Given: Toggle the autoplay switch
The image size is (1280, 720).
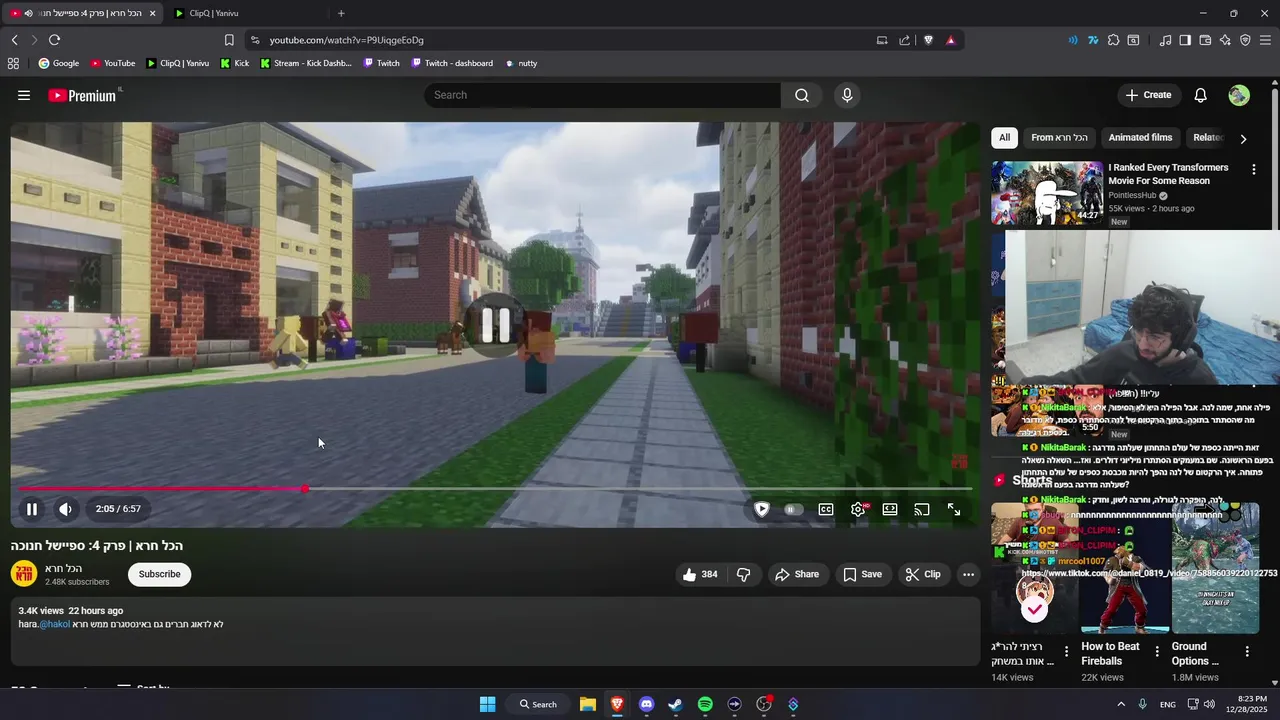Looking at the screenshot, I should [x=793, y=509].
